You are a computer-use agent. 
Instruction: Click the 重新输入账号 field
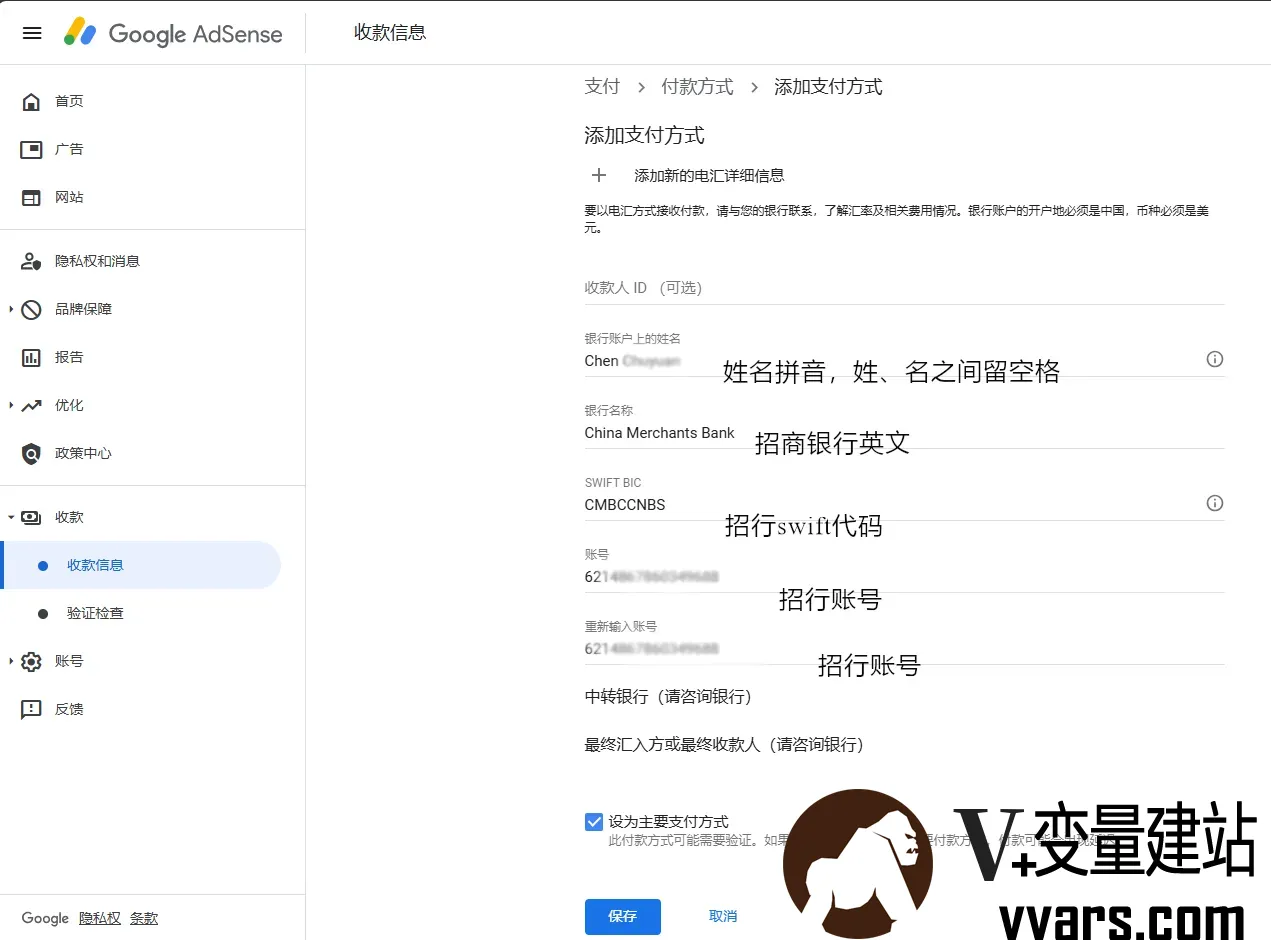[x=905, y=642]
